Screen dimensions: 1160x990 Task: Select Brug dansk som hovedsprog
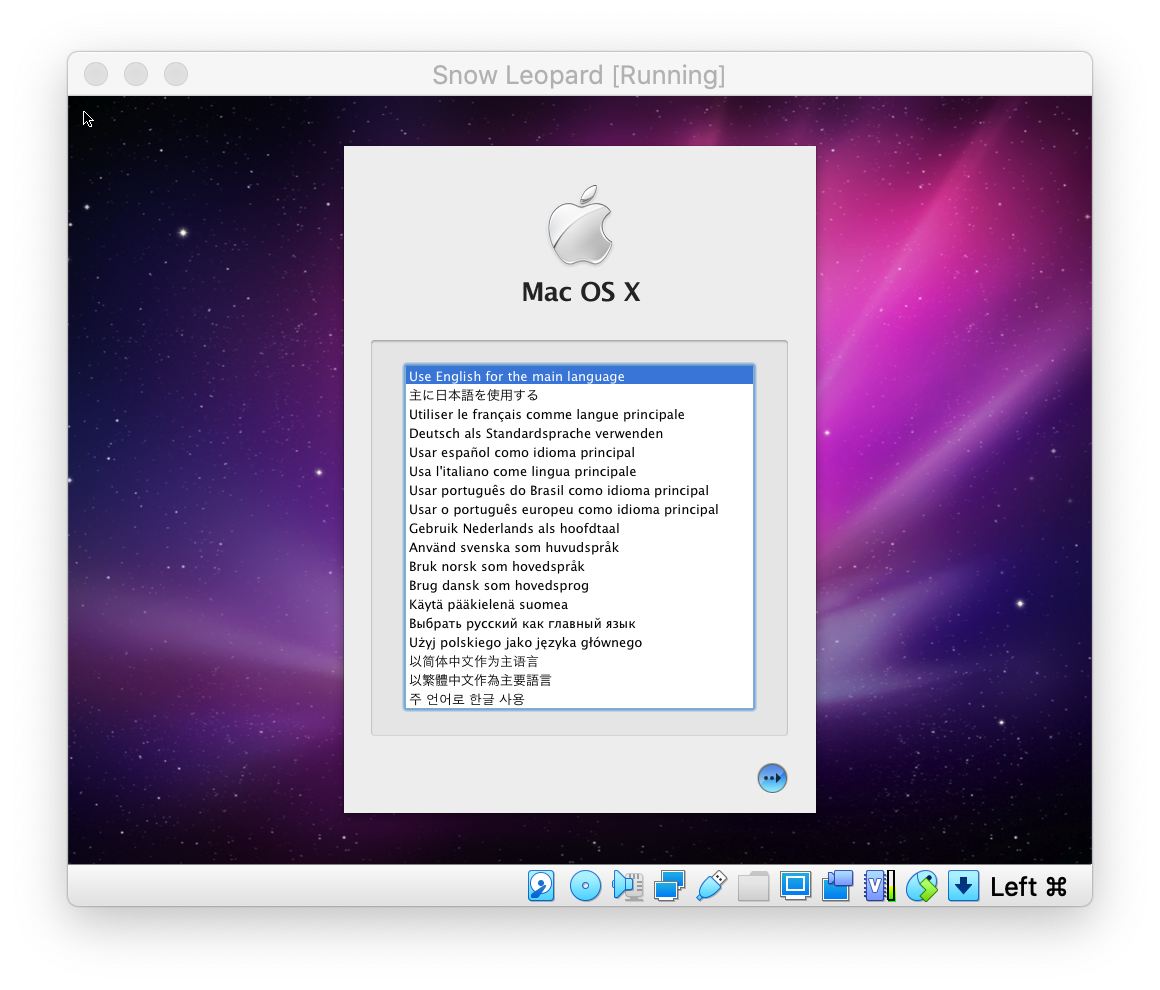[x=579, y=585]
